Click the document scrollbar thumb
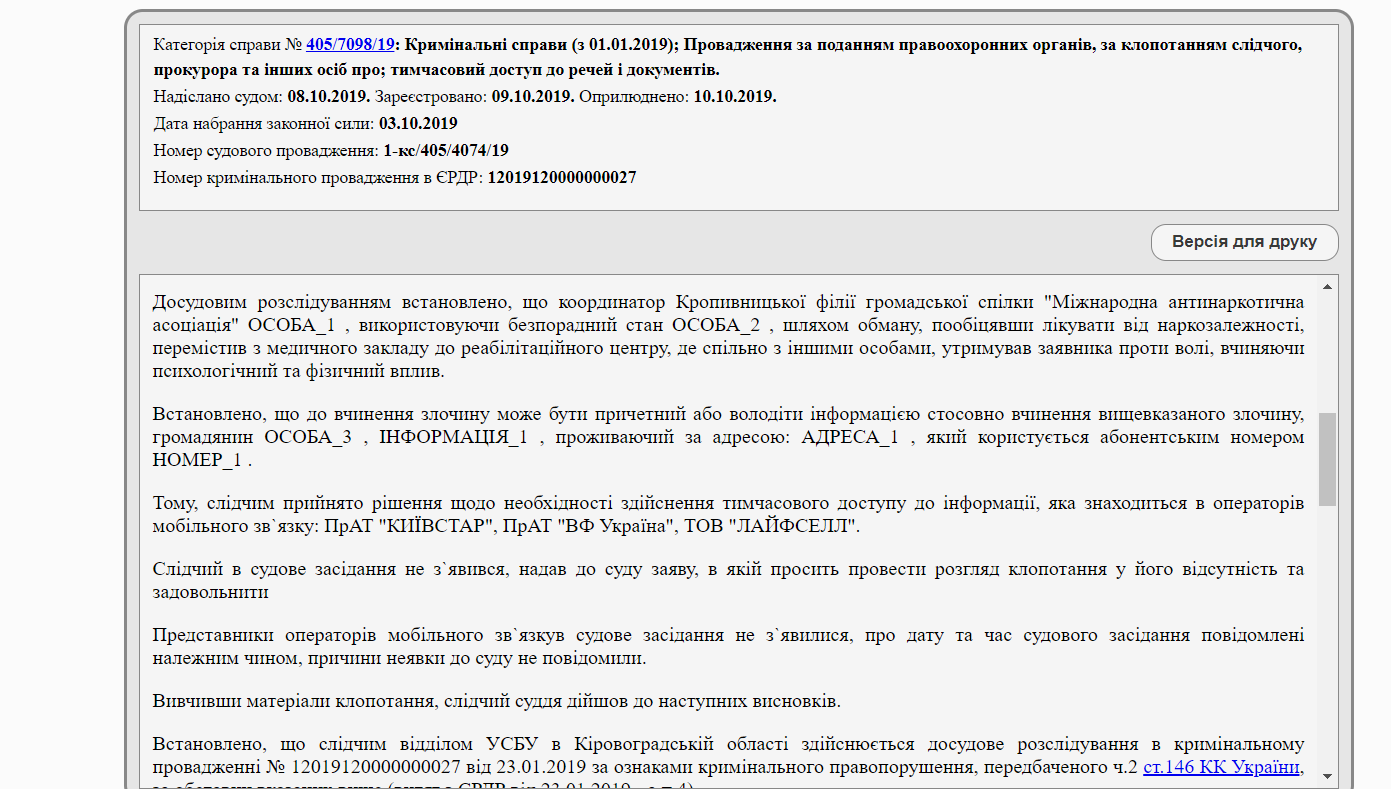Screen dimensions: 1391x789 click(x=1327, y=459)
